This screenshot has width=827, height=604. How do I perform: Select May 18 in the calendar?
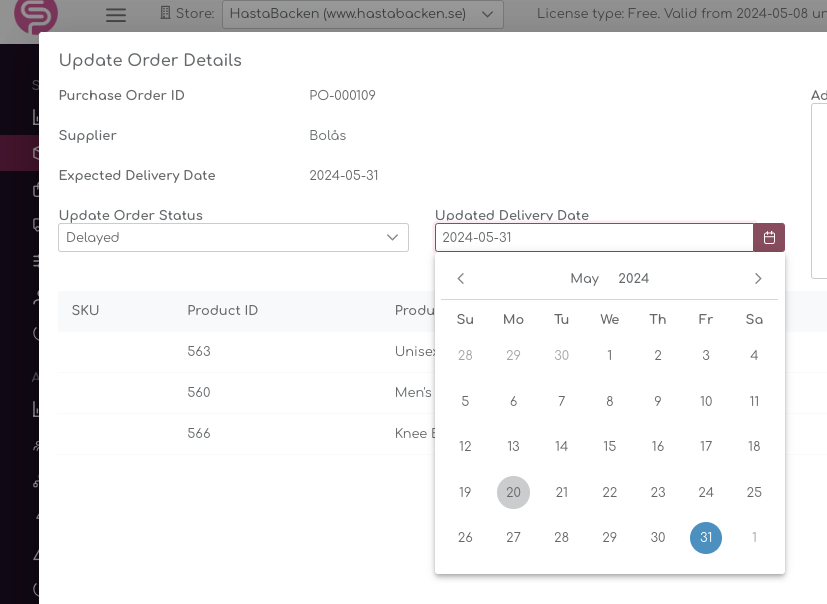click(754, 446)
